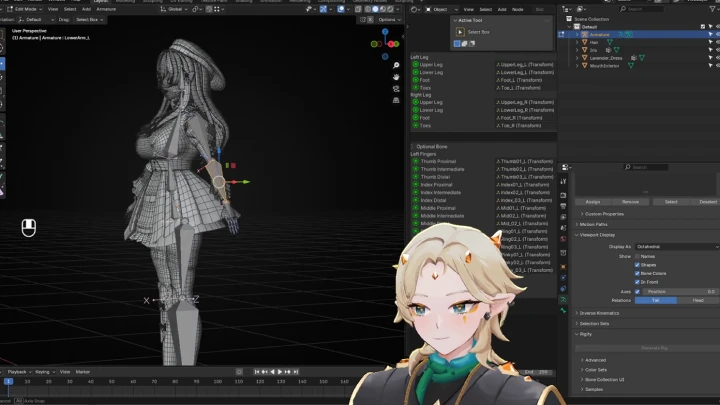
Task: Click the outliner filter funnel icon
Action: (x=713, y=9)
